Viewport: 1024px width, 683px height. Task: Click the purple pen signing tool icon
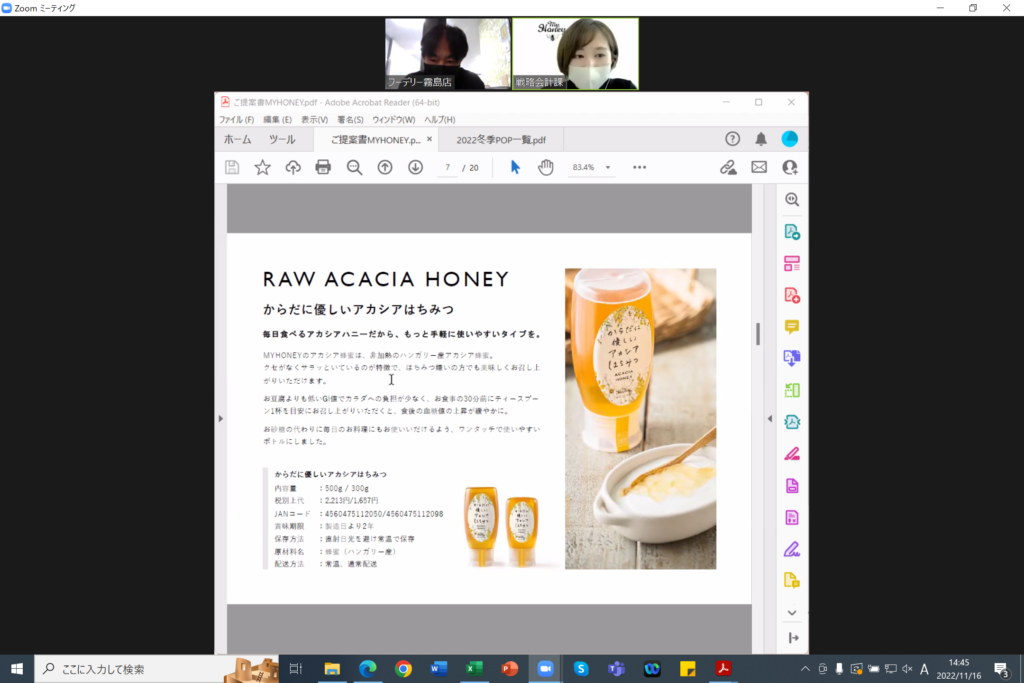pyautogui.click(x=792, y=549)
